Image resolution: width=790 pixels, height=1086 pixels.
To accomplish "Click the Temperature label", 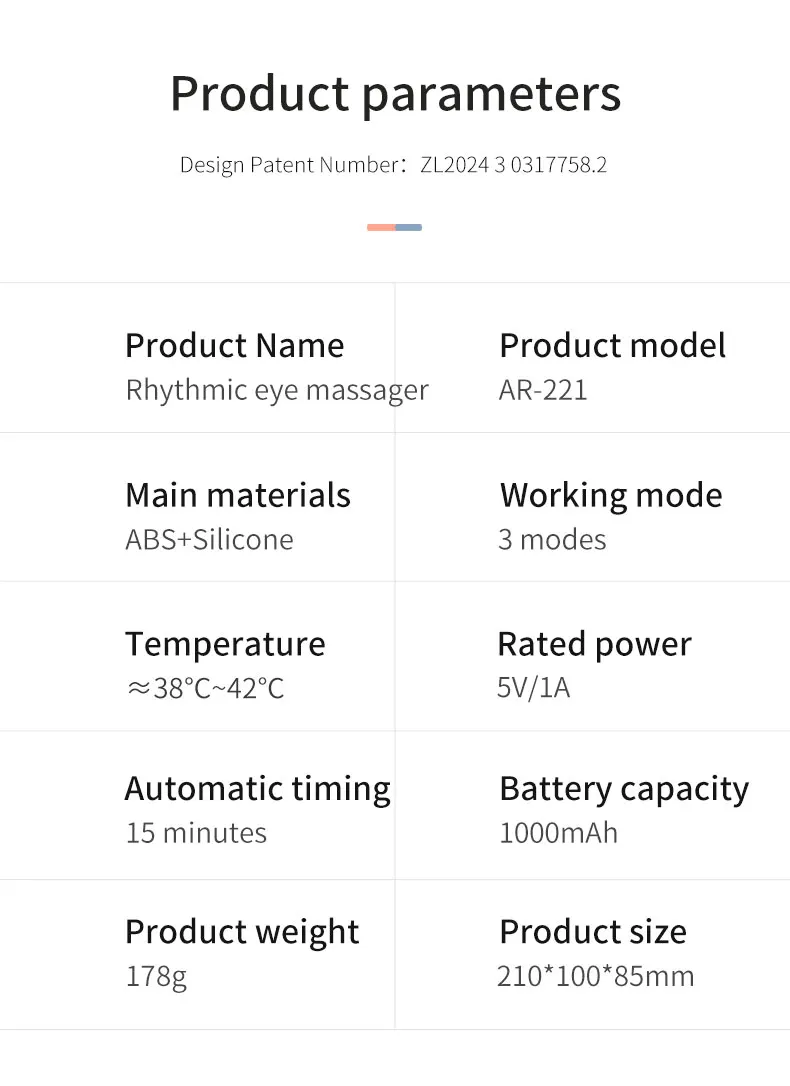I will (225, 644).
